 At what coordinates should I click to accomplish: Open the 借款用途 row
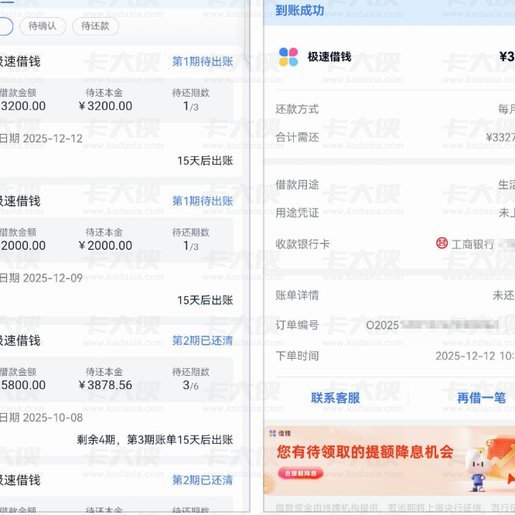click(395, 184)
